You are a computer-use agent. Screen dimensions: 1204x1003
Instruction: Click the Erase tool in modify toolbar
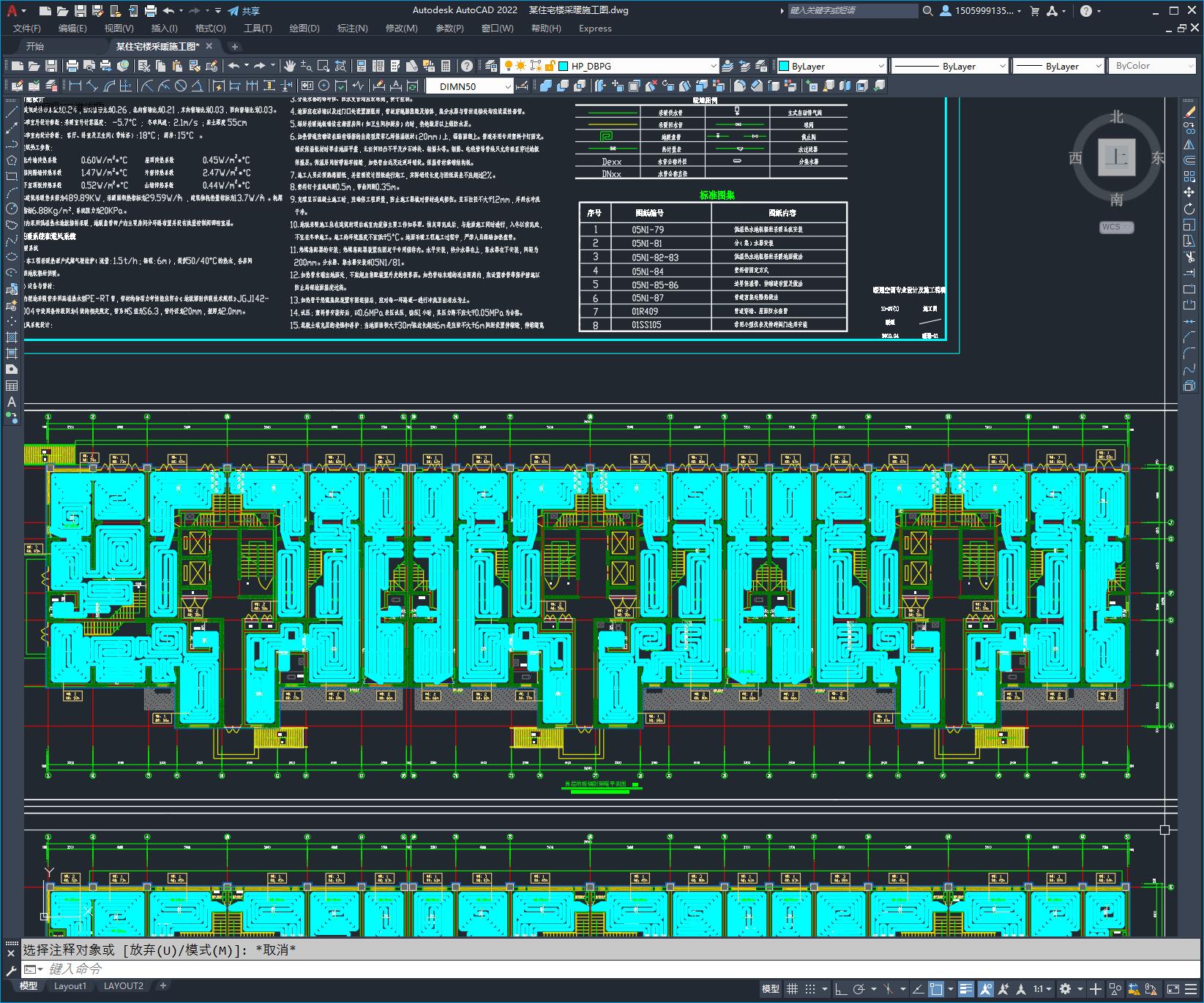tap(1189, 112)
